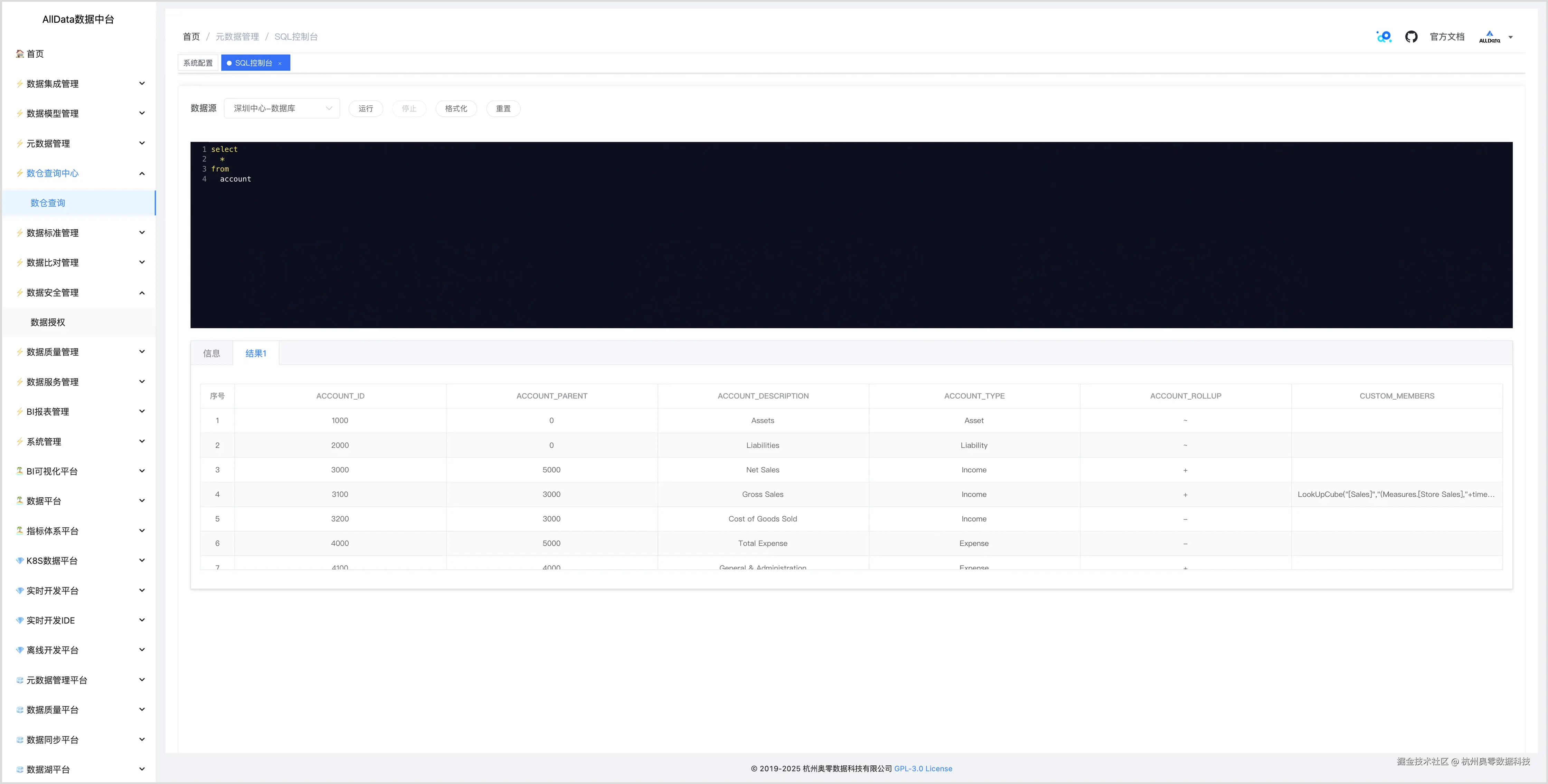Click the 格式化 format button
1548x784 pixels.
[x=455, y=108]
